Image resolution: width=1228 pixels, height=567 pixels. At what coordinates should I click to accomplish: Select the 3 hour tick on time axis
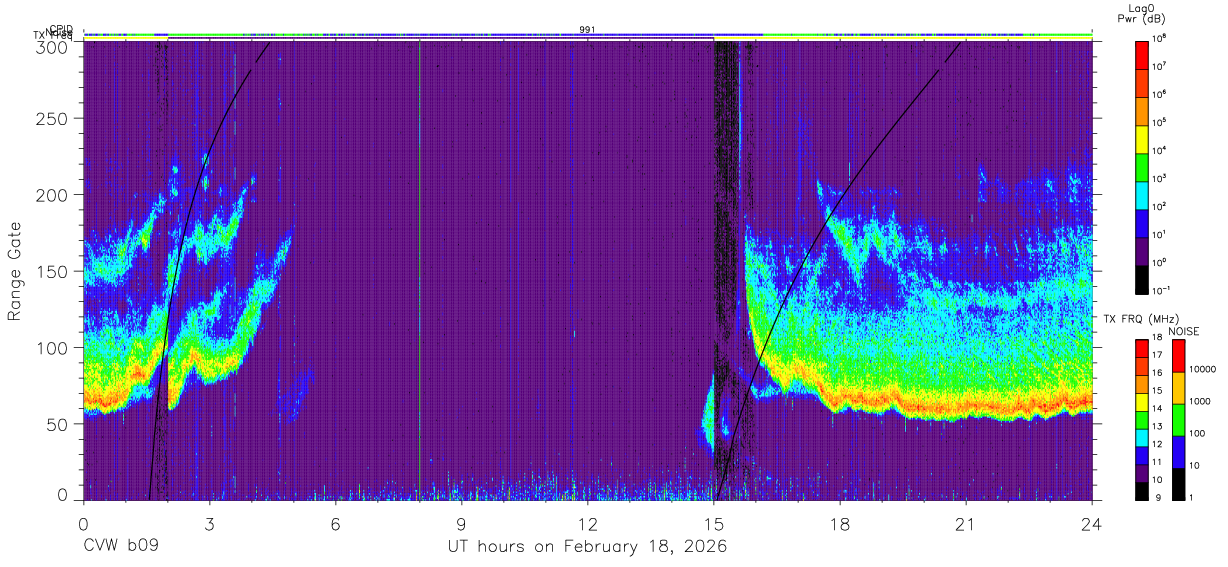(x=209, y=523)
